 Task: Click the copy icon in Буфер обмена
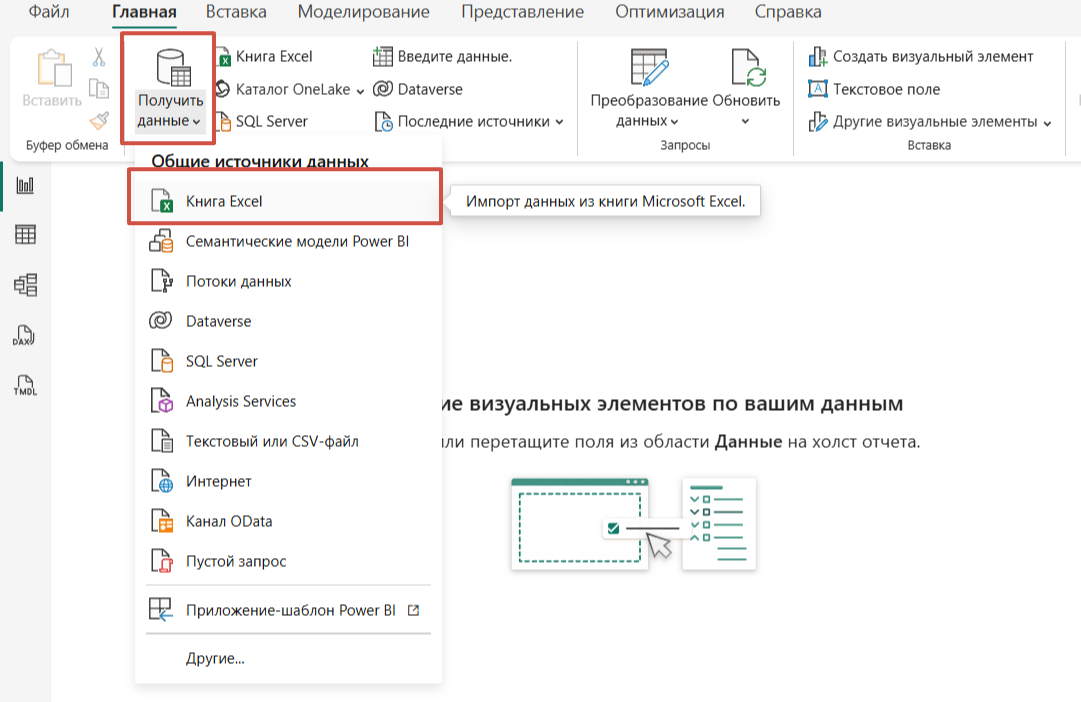pos(99,89)
